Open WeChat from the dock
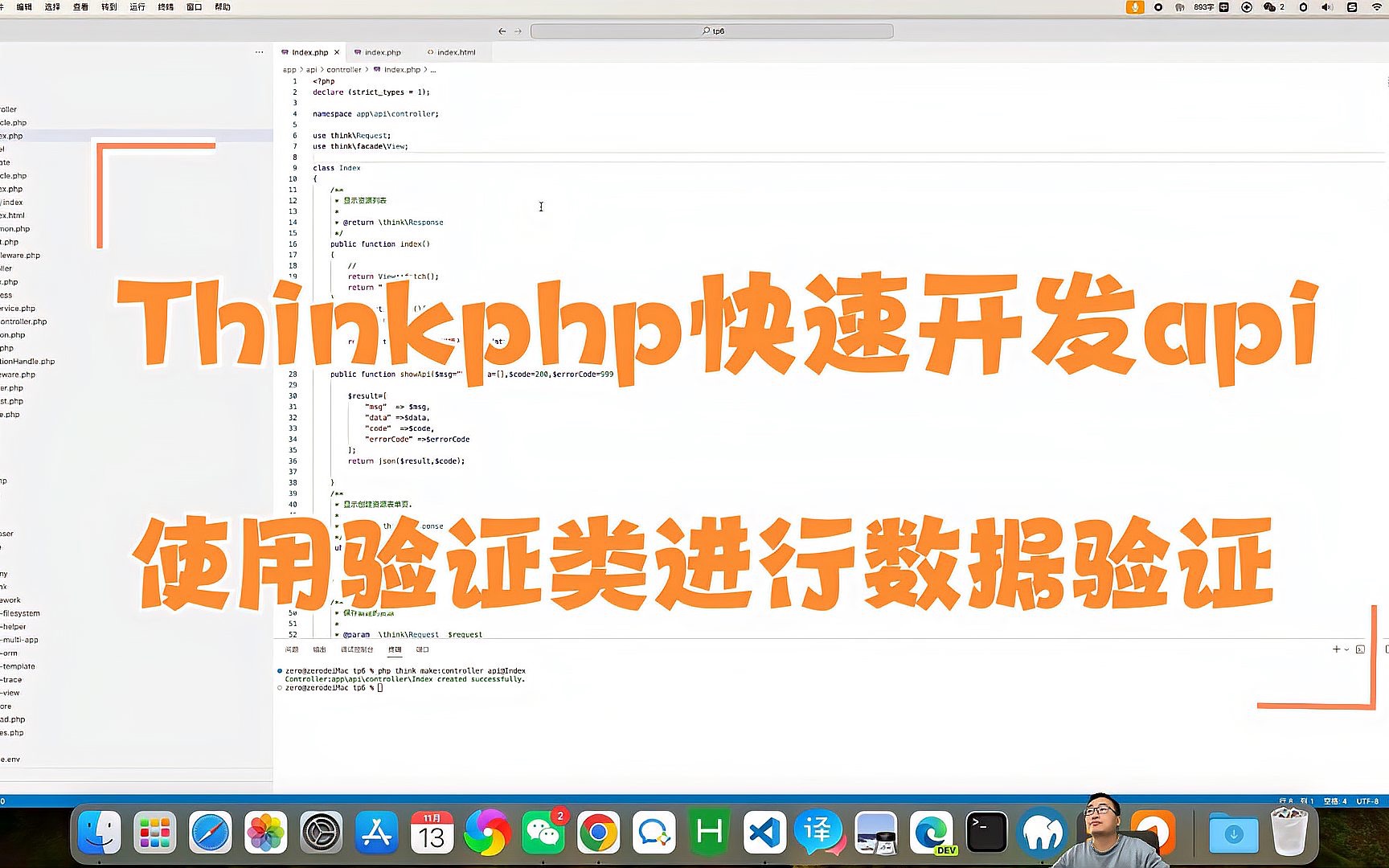The image size is (1389, 868). click(544, 832)
